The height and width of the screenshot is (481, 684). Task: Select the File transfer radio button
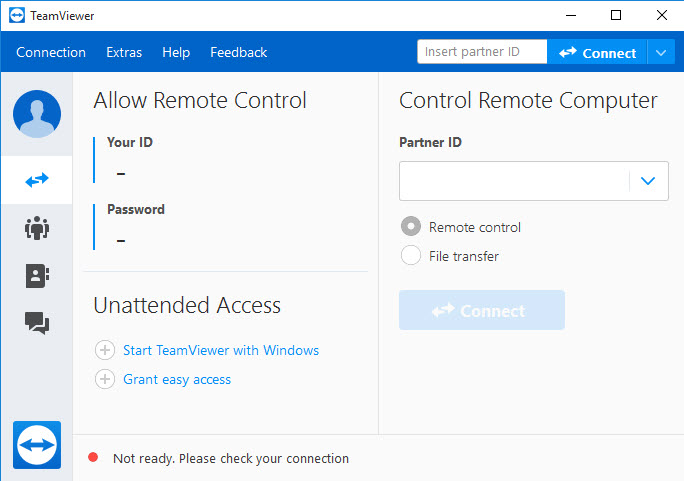click(x=411, y=256)
